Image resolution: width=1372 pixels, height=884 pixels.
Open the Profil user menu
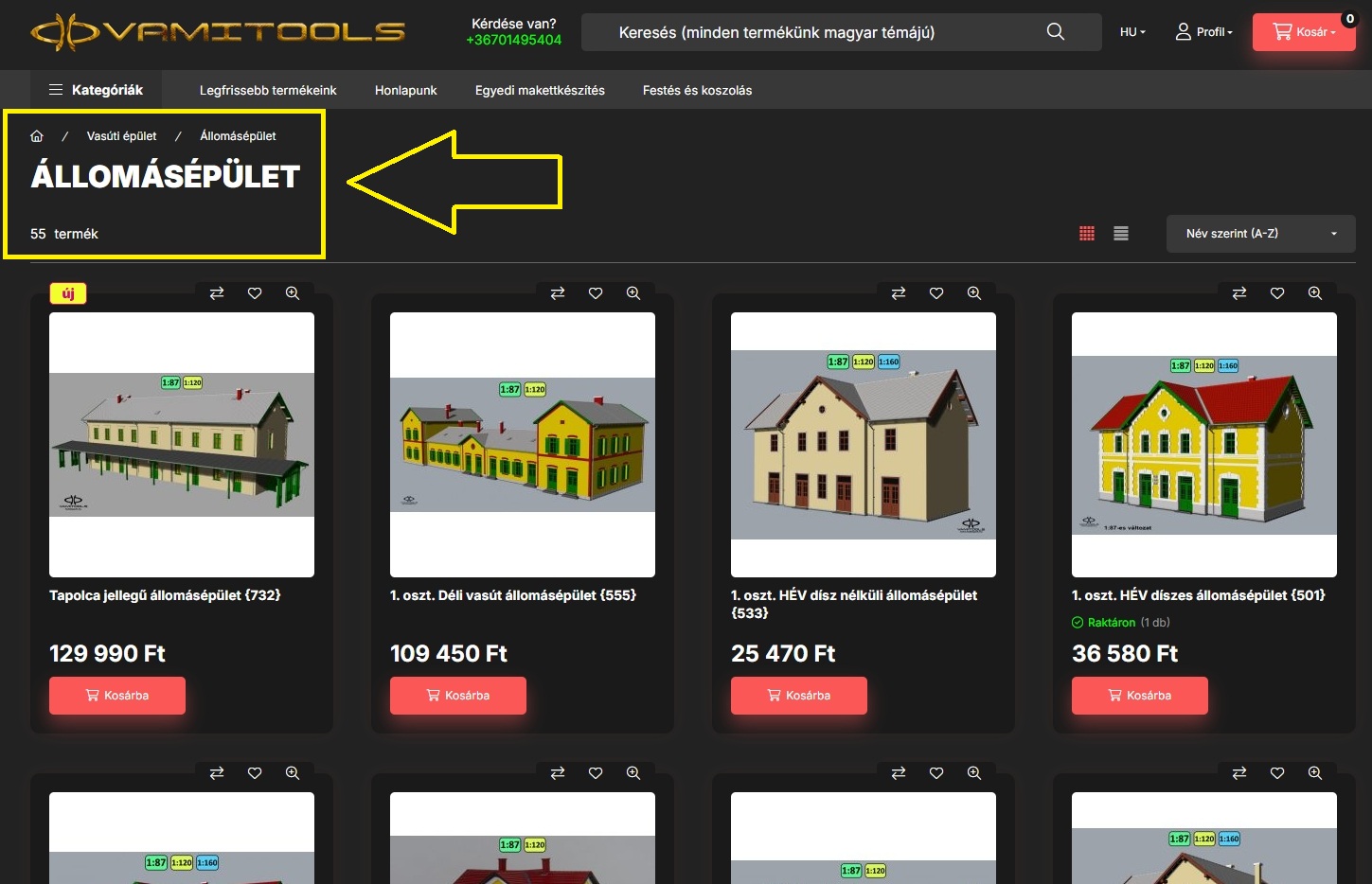coord(1203,32)
